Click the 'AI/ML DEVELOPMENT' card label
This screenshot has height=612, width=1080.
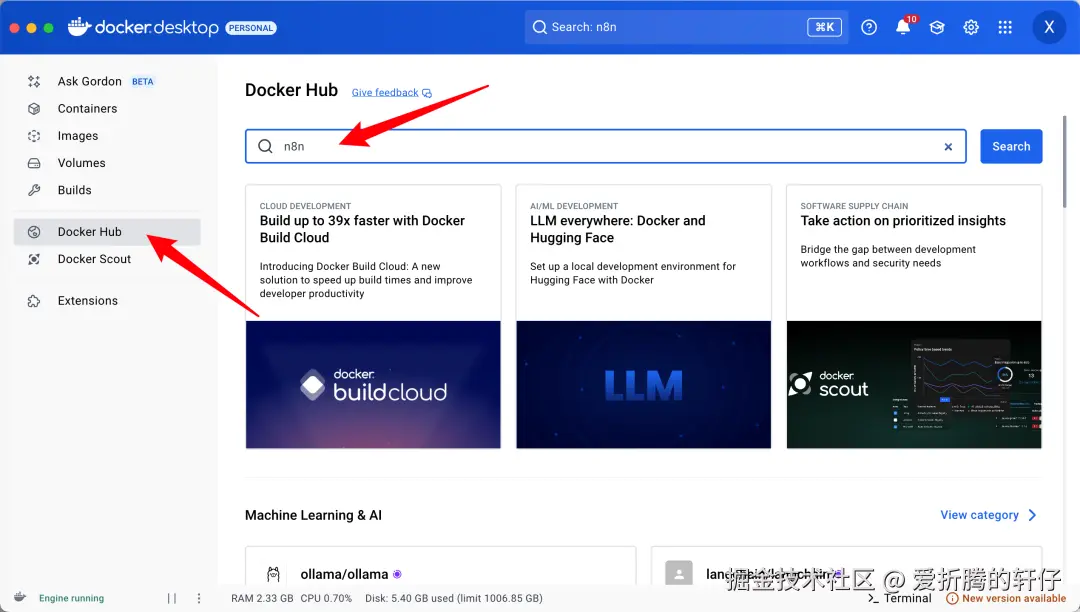pos(574,206)
